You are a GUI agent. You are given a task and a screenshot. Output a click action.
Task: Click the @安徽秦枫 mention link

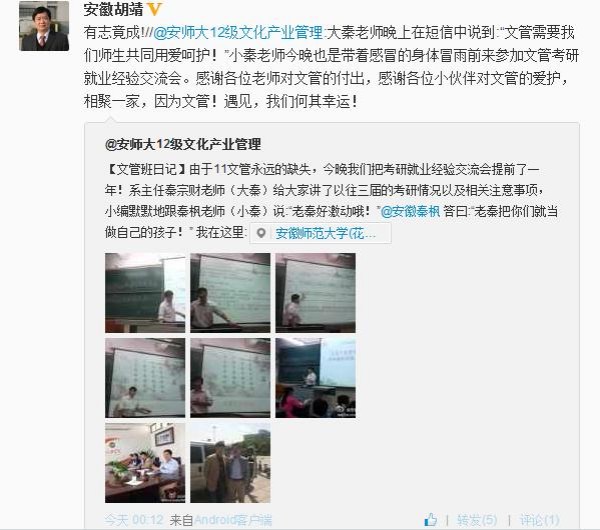click(x=411, y=211)
